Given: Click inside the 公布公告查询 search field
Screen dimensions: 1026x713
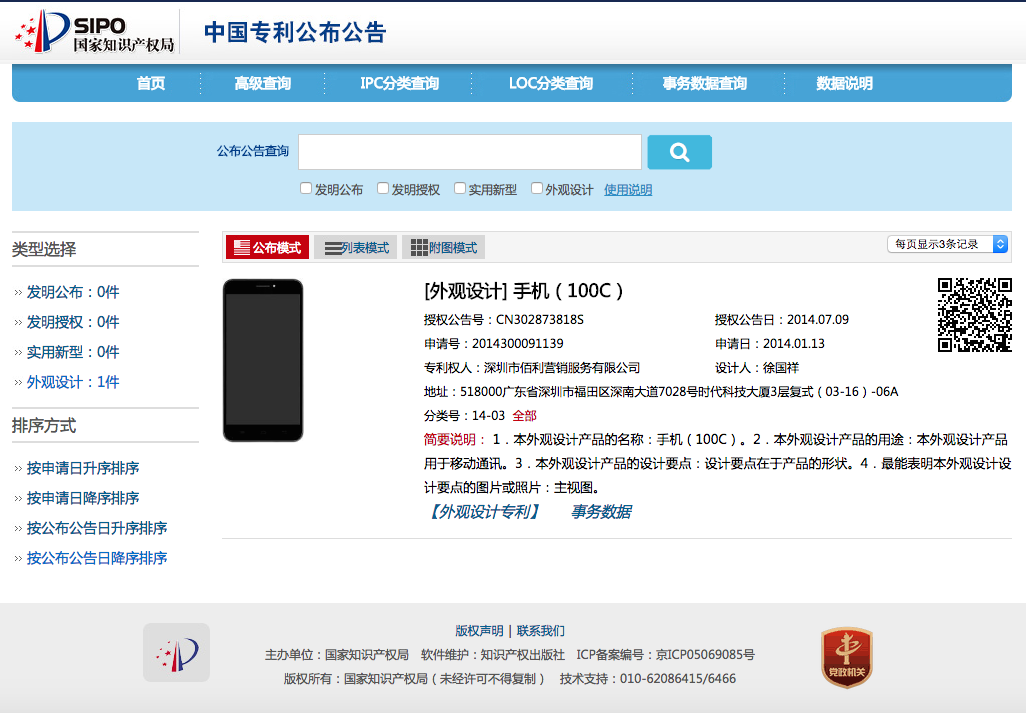Looking at the screenshot, I should point(469,152).
